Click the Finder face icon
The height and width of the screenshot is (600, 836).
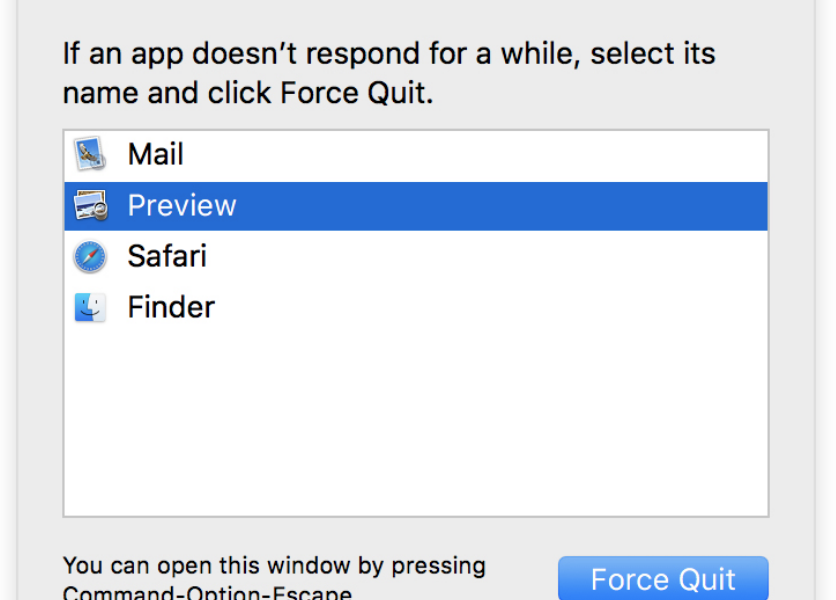[91, 307]
